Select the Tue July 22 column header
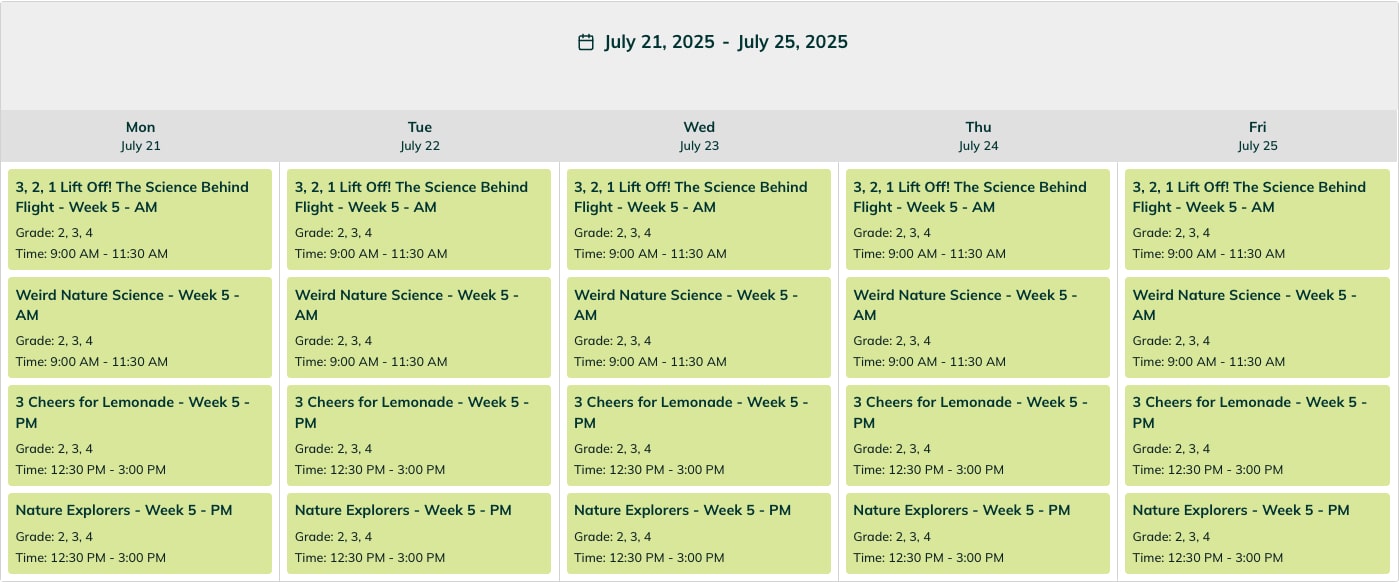Screen dimensions: 1399x582 420,136
